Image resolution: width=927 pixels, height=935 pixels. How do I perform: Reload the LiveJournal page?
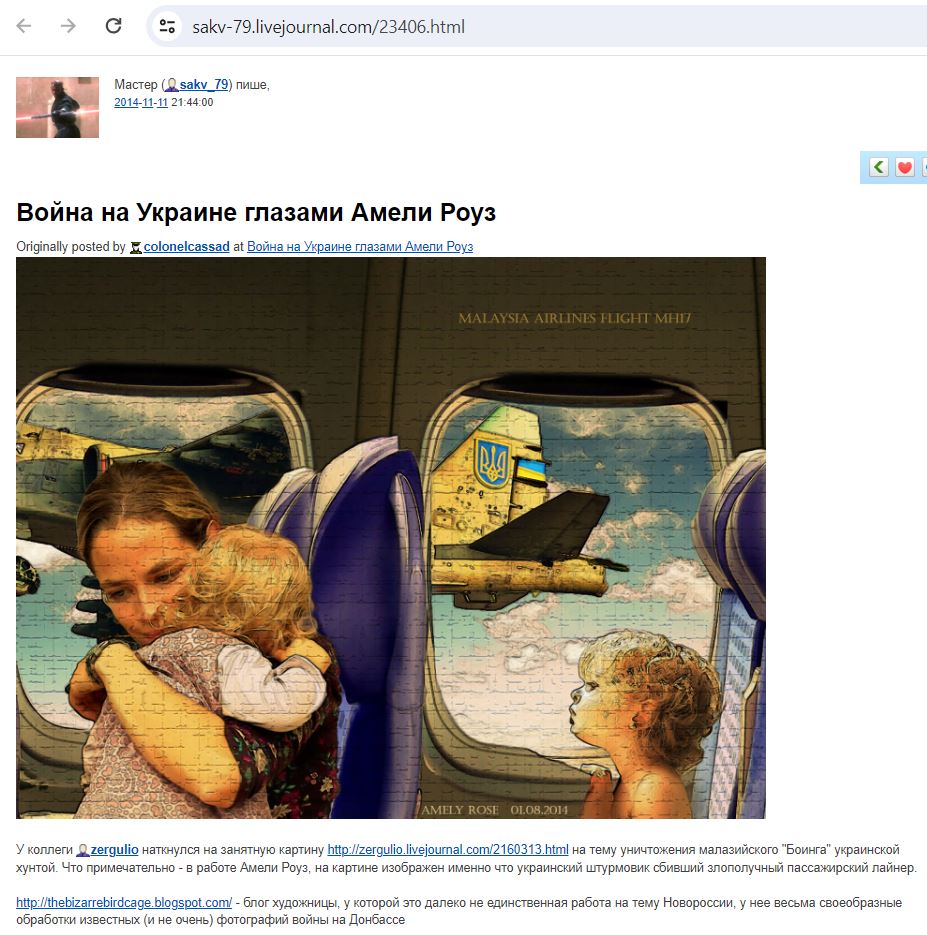[x=113, y=26]
